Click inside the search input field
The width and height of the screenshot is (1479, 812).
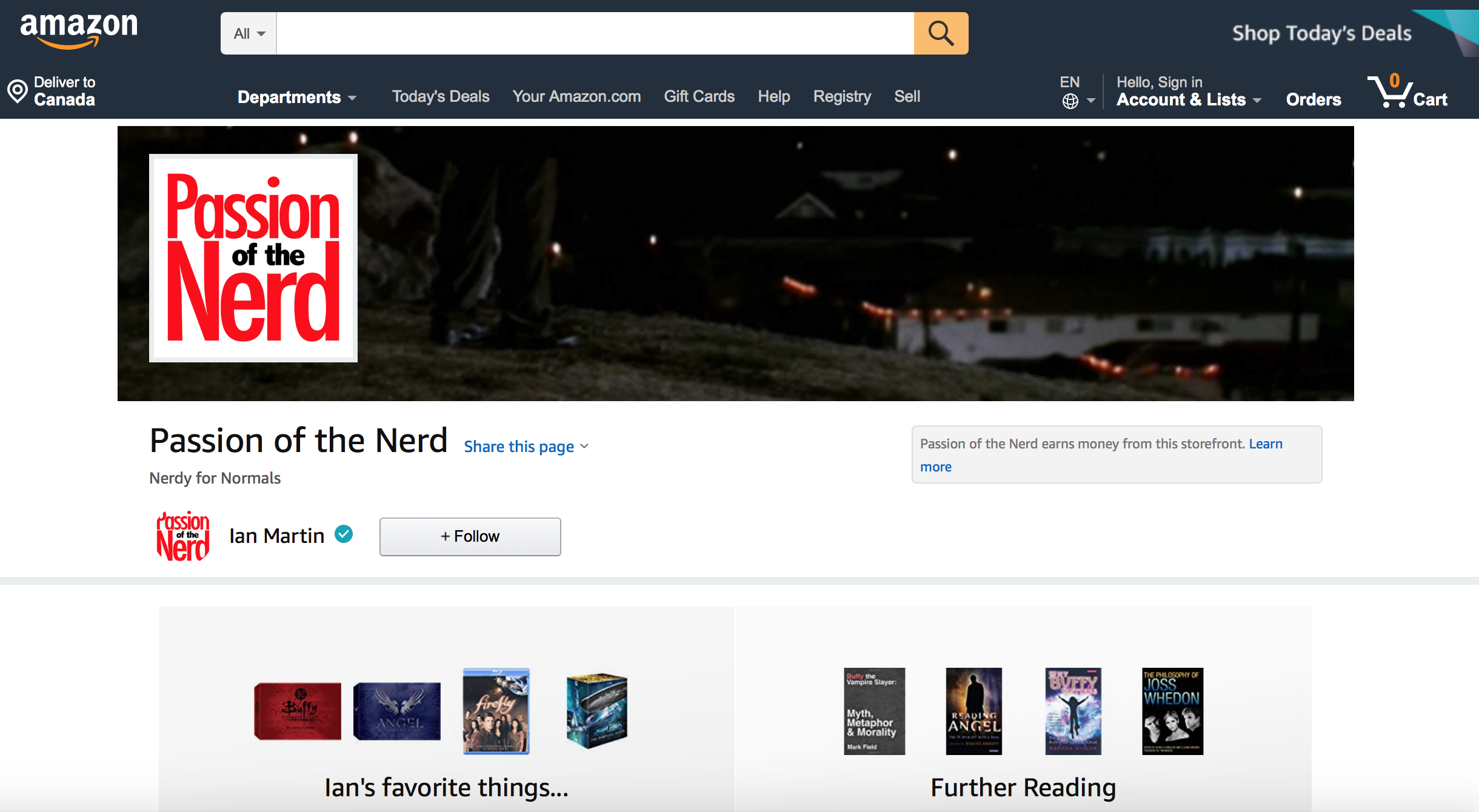coord(595,33)
